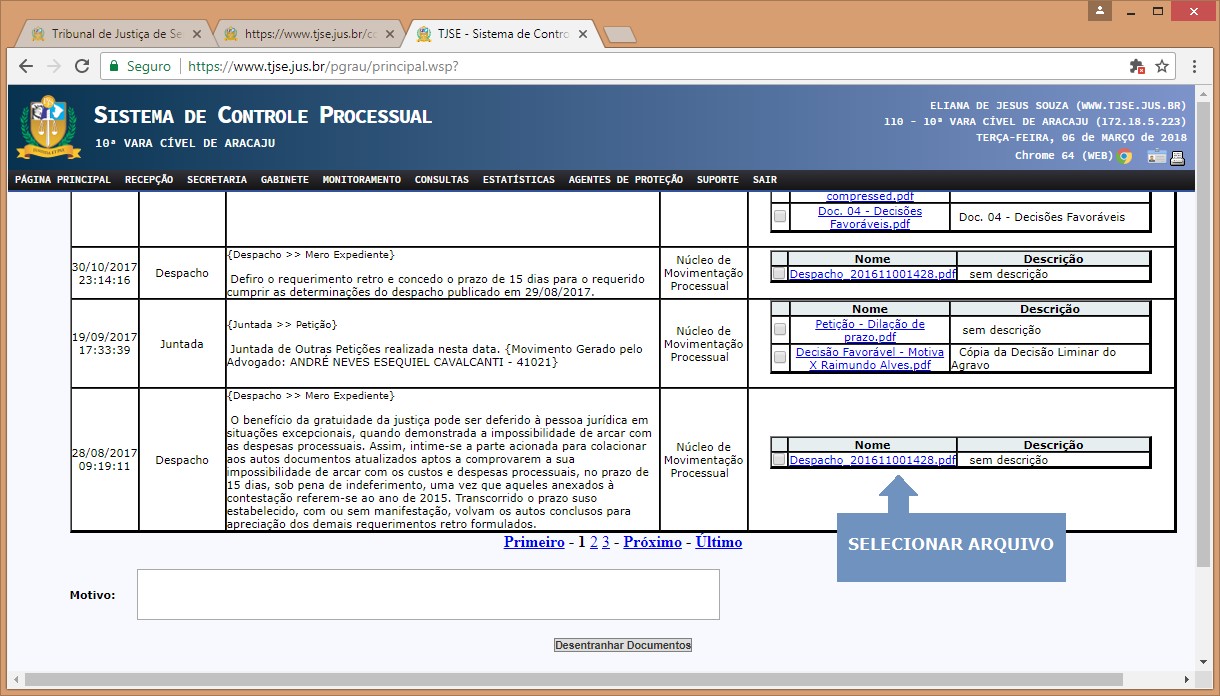Image resolution: width=1220 pixels, height=696 pixels.
Task: Open the GABINETE menu
Action: click(x=284, y=180)
